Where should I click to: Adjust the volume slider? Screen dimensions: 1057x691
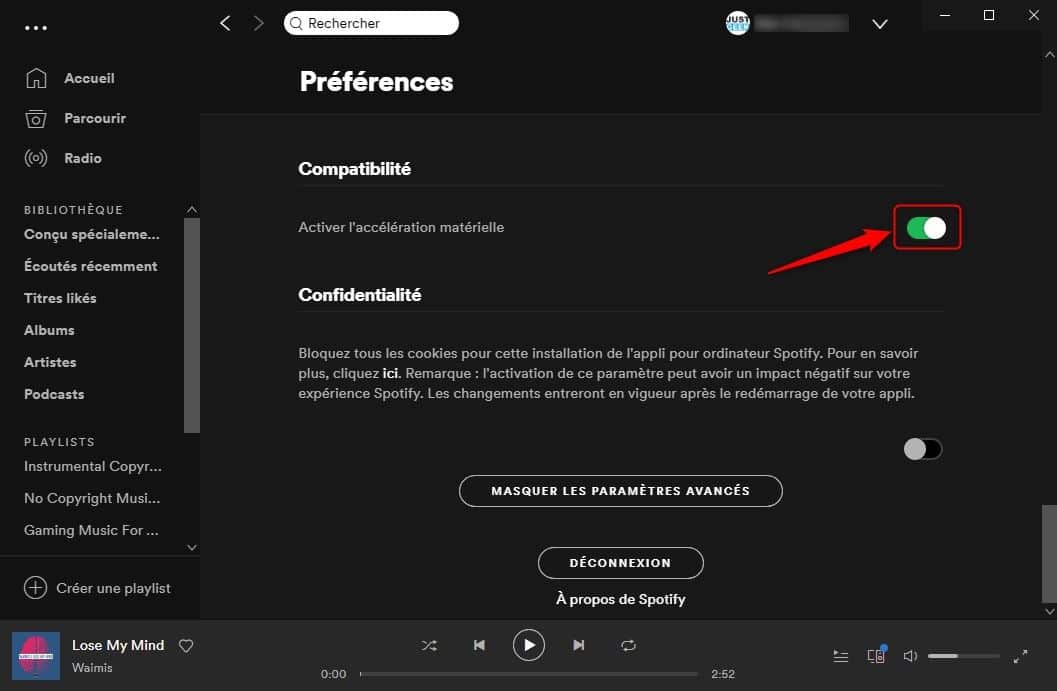coord(964,656)
